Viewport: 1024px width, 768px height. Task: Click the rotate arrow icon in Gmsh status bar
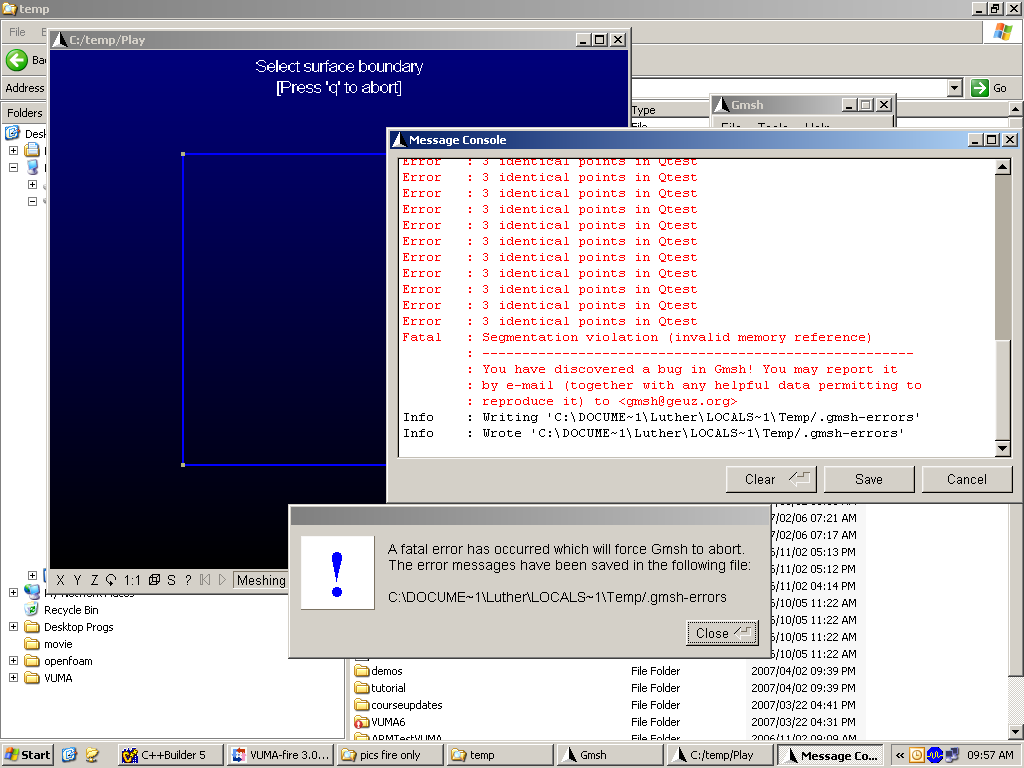(111, 580)
